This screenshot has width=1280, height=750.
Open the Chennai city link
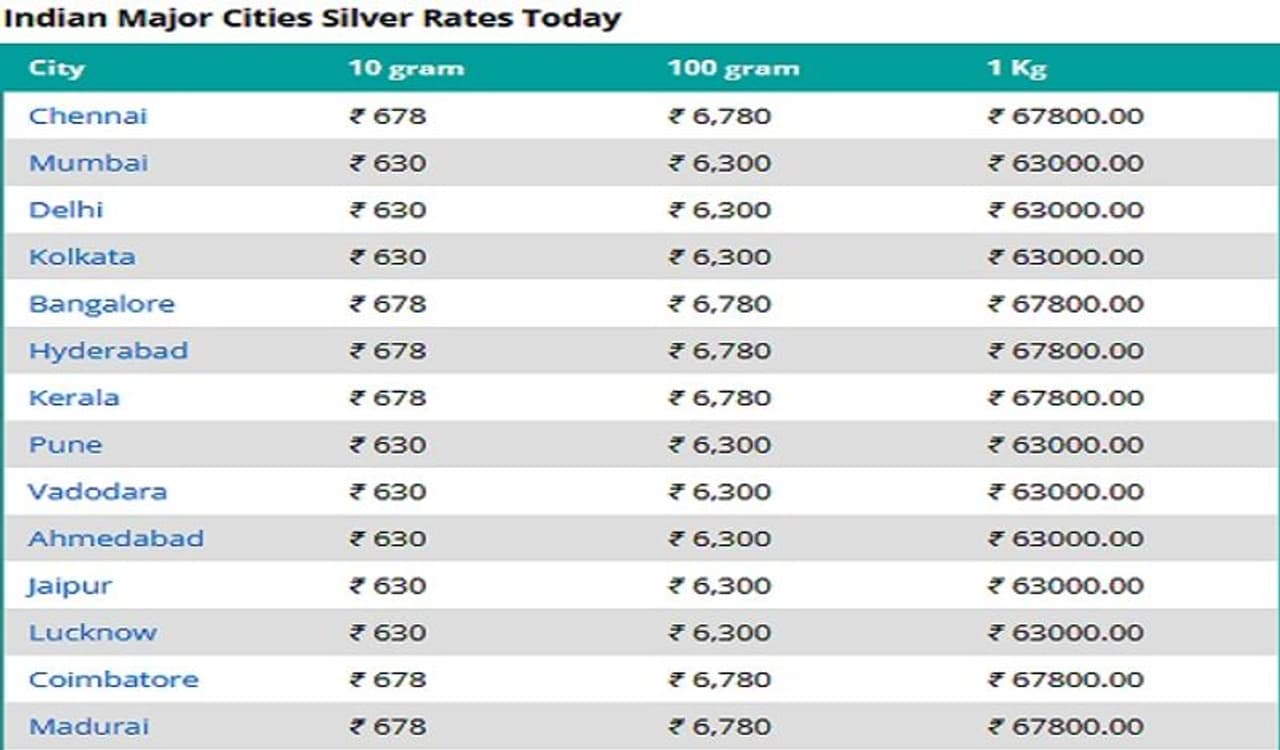(88, 116)
